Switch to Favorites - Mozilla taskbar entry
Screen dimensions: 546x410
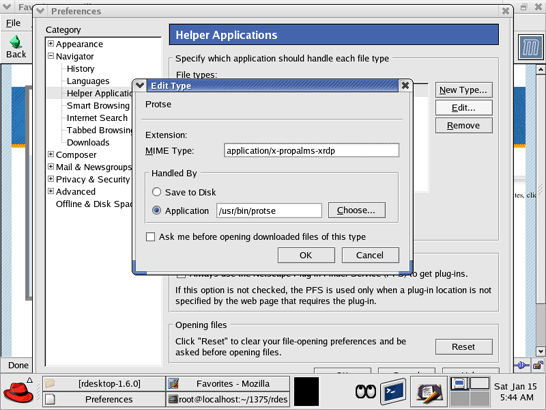click(228, 384)
